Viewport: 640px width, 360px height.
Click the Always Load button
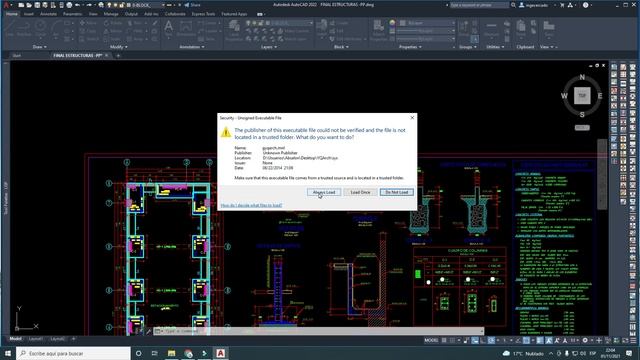(x=324, y=192)
